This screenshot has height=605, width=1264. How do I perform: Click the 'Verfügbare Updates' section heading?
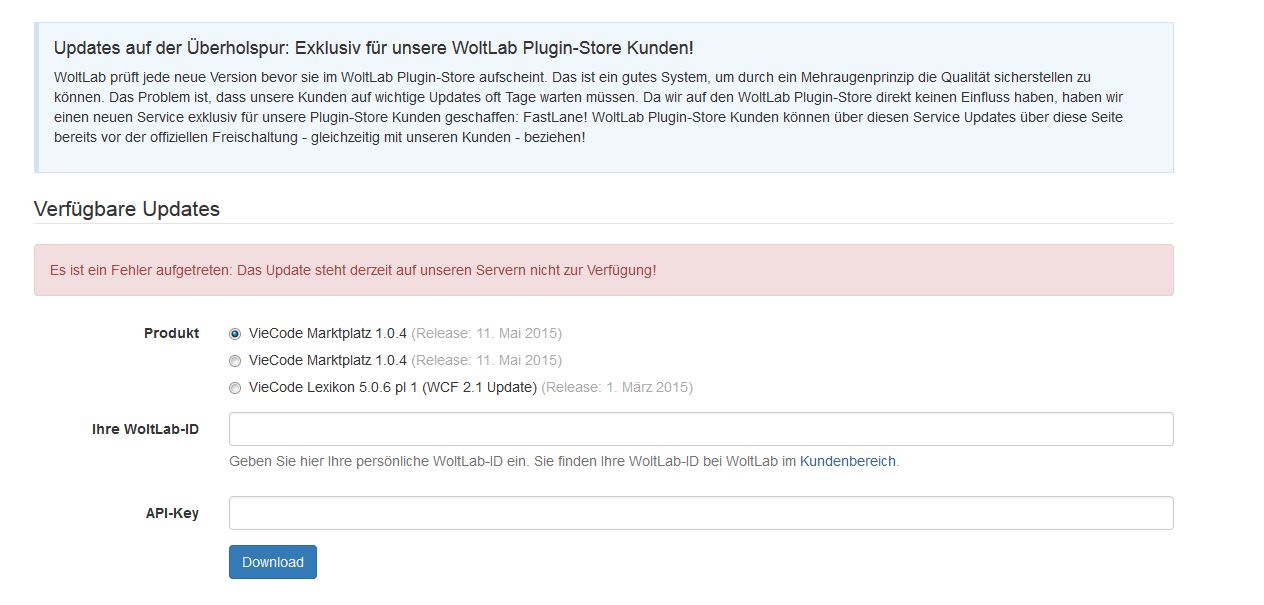pyautogui.click(x=127, y=209)
